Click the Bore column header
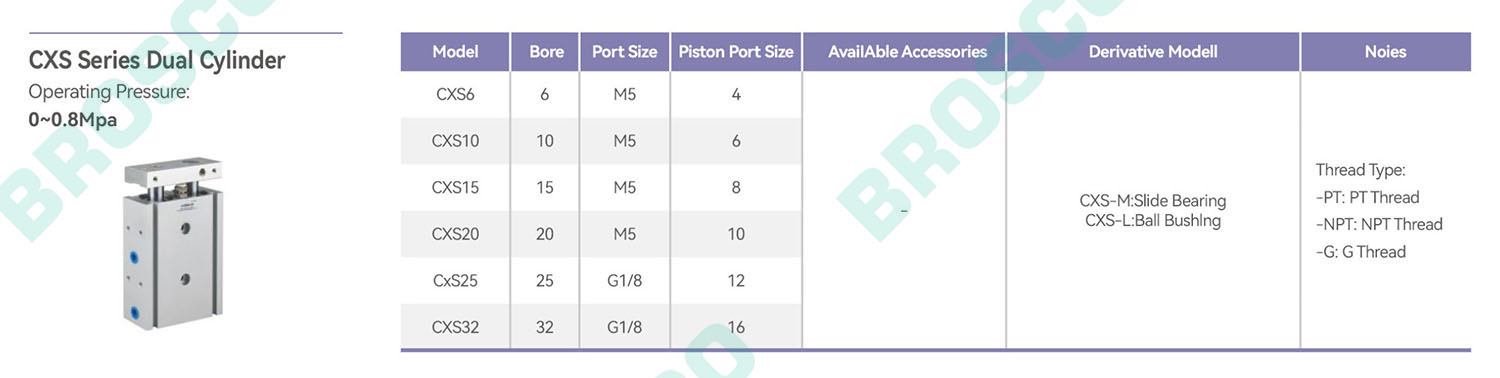The width and height of the screenshot is (1500, 378). point(546,52)
